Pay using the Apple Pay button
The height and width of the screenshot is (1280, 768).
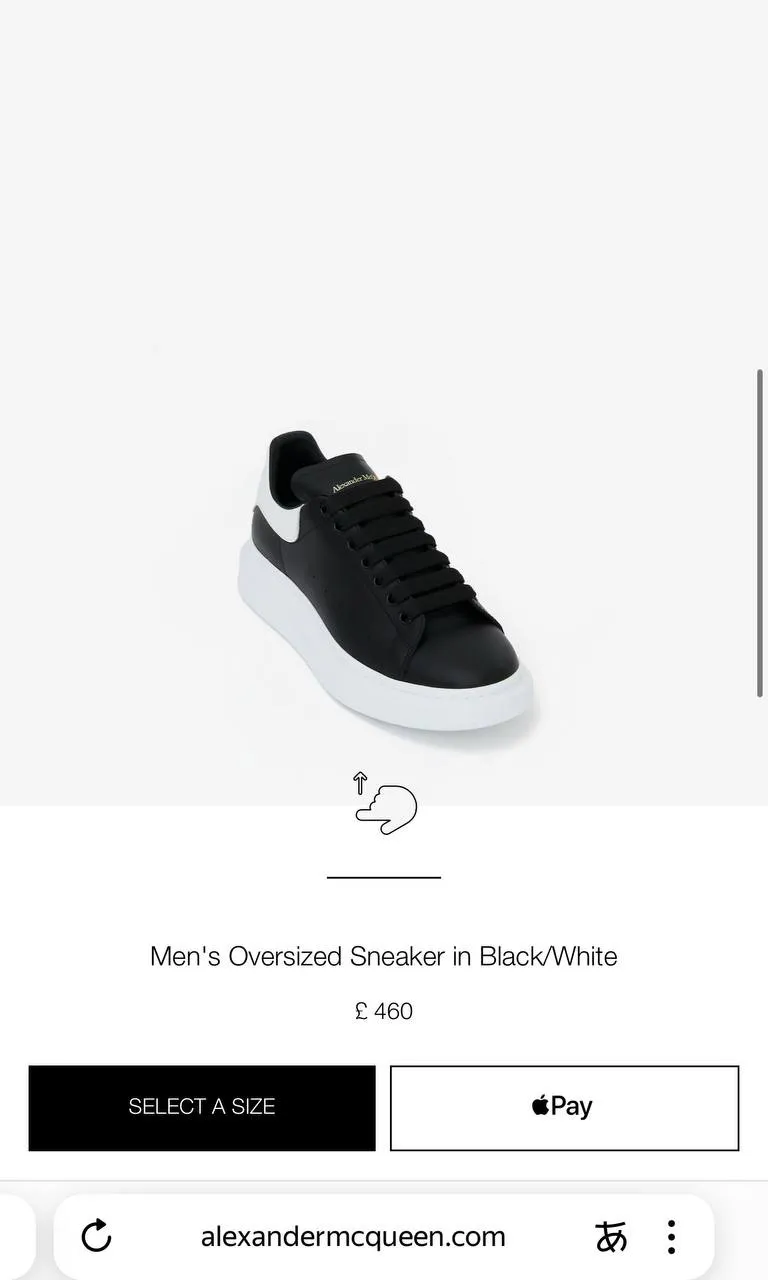pyautogui.click(x=564, y=1107)
